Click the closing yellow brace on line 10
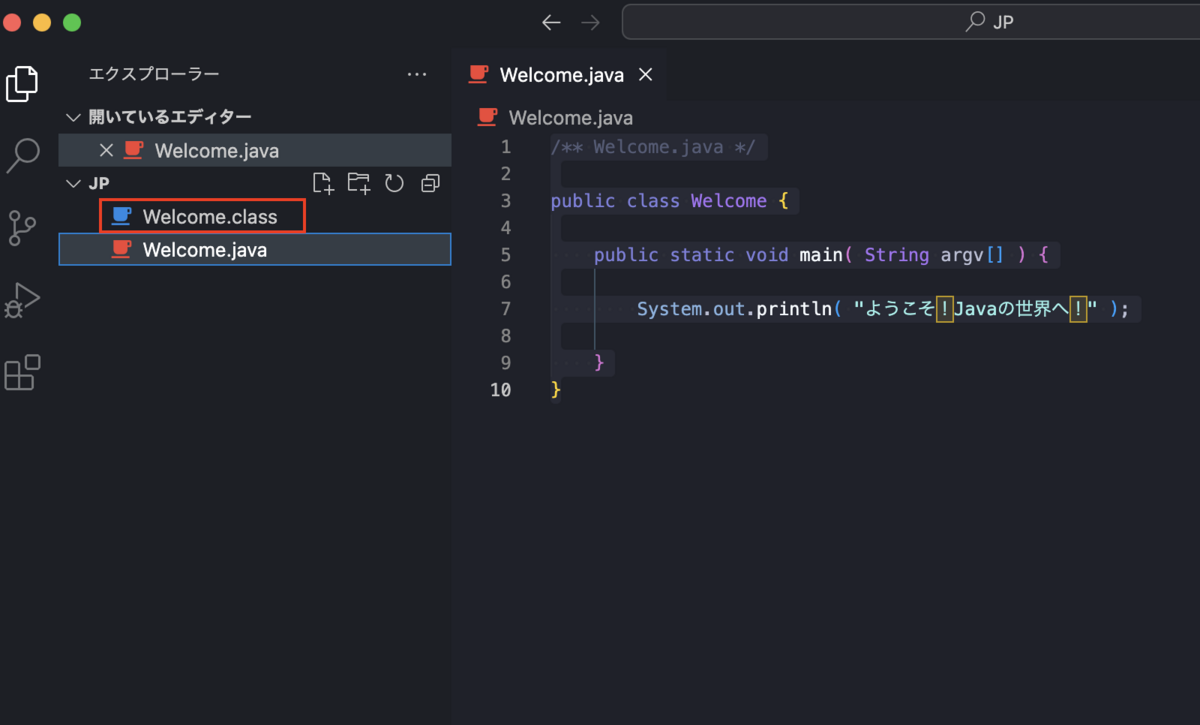Image resolution: width=1200 pixels, height=725 pixels. pos(556,390)
